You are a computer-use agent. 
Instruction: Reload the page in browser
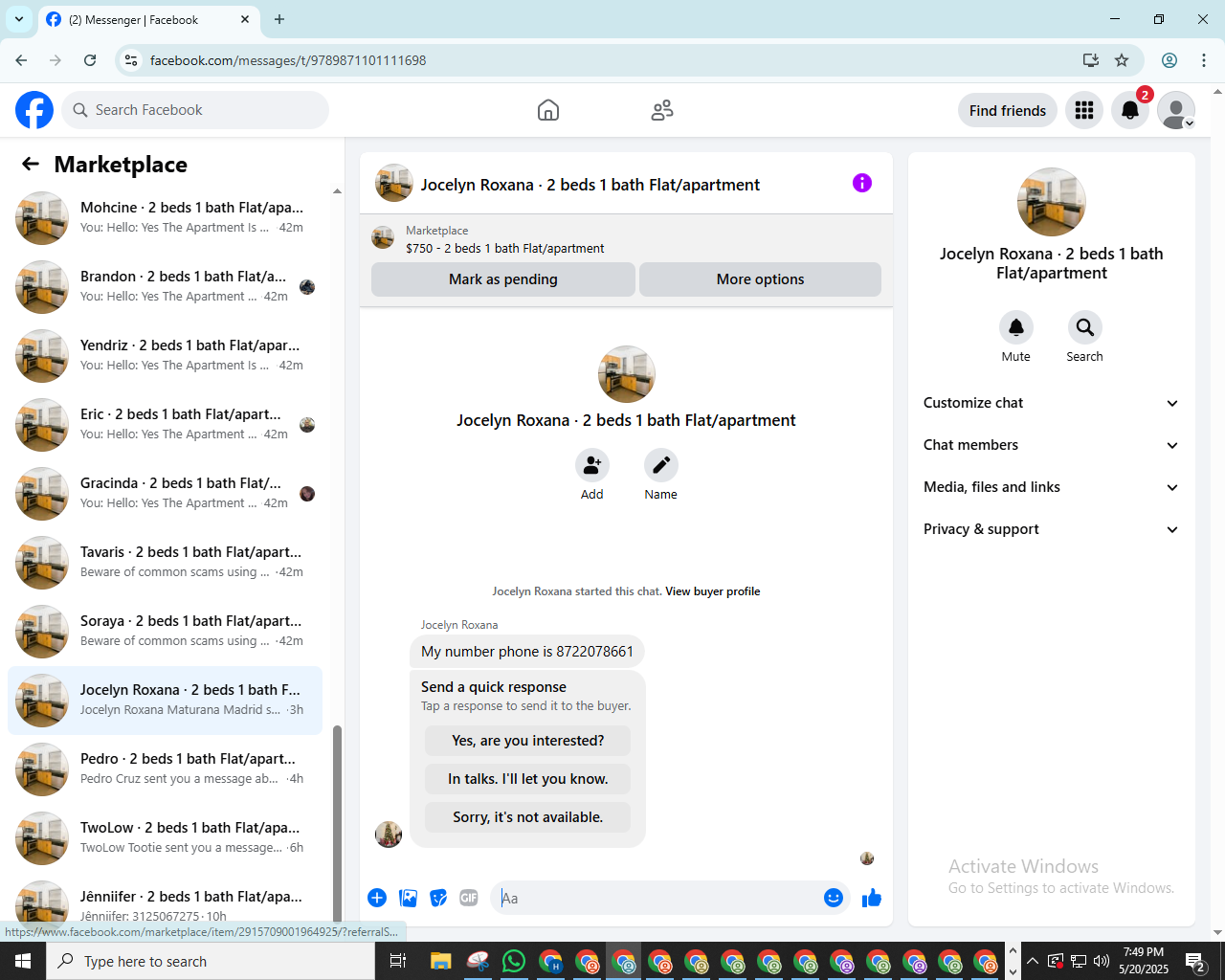[x=90, y=60]
